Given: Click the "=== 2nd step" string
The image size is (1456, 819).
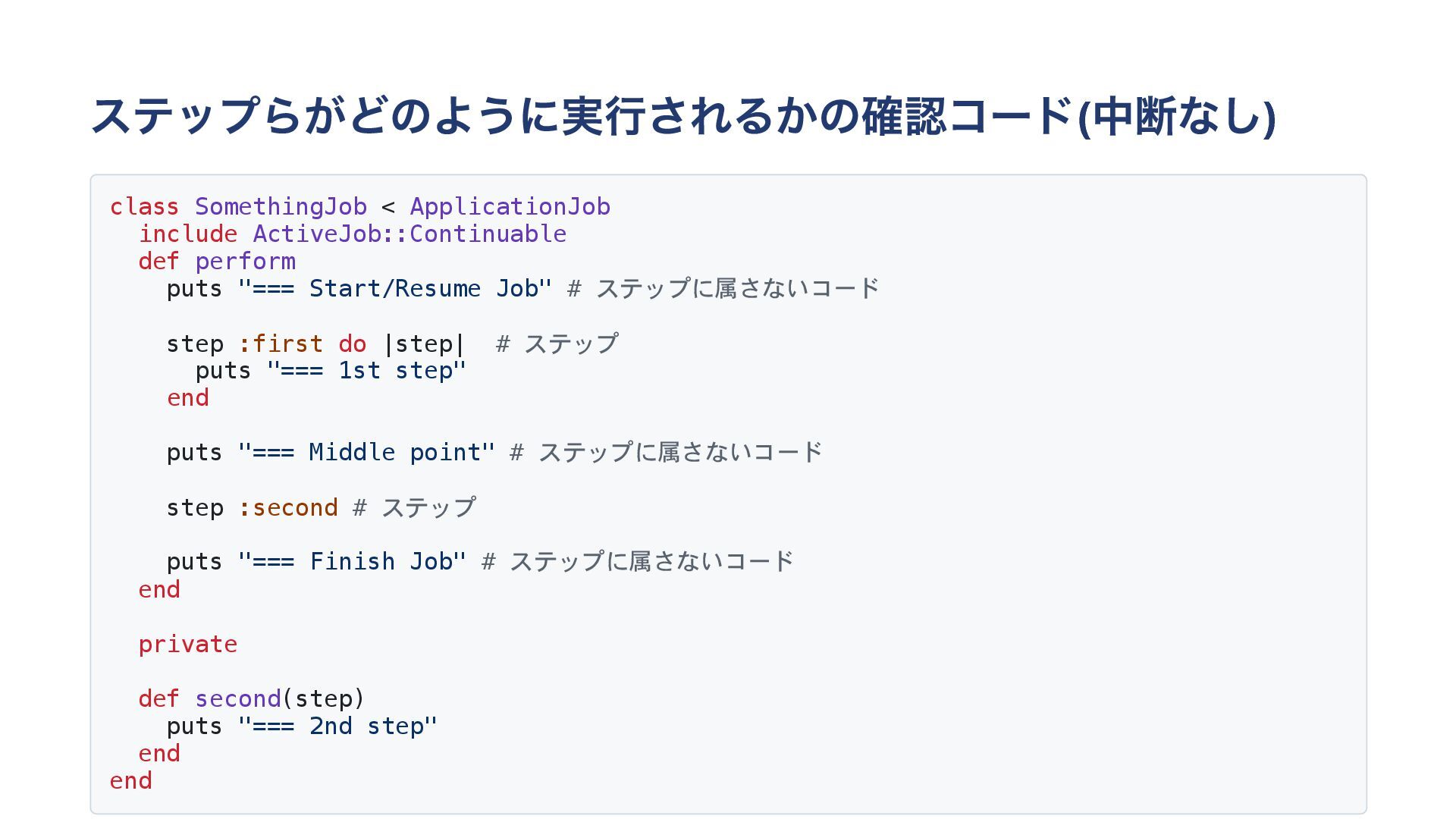Looking at the screenshot, I should coord(337,726).
